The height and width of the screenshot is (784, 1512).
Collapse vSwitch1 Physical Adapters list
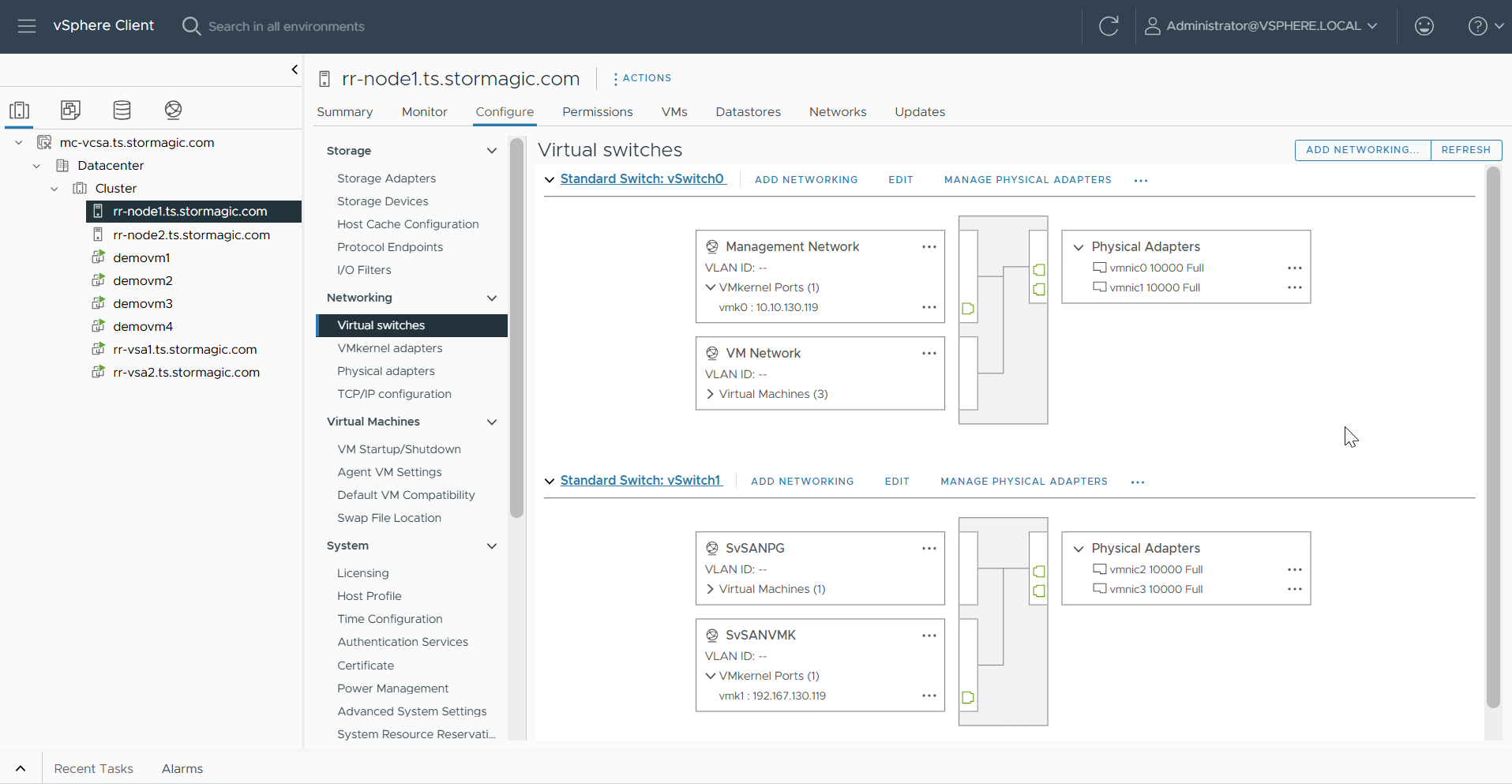(x=1079, y=549)
